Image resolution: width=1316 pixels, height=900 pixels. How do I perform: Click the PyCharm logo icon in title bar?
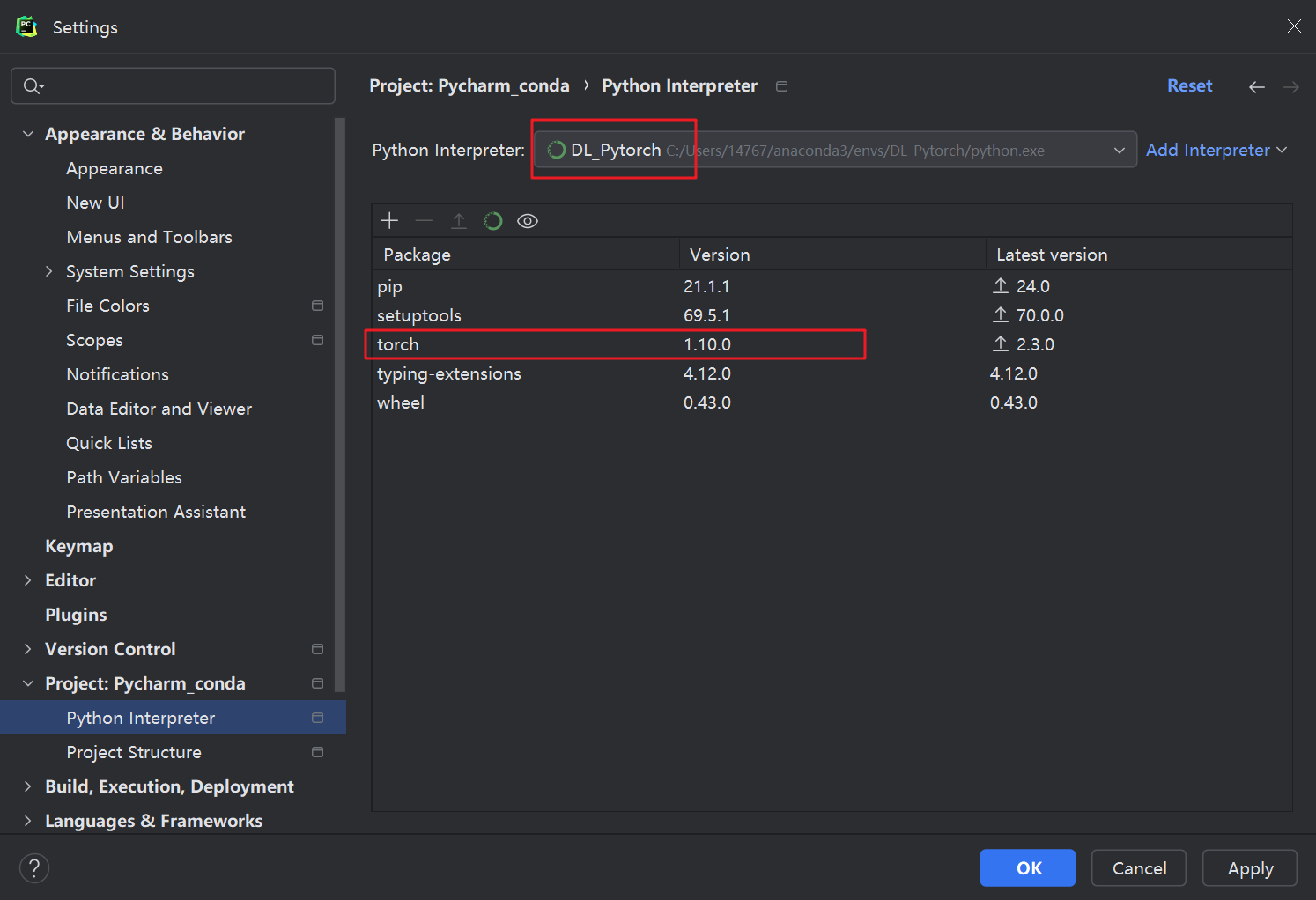click(x=26, y=26)
